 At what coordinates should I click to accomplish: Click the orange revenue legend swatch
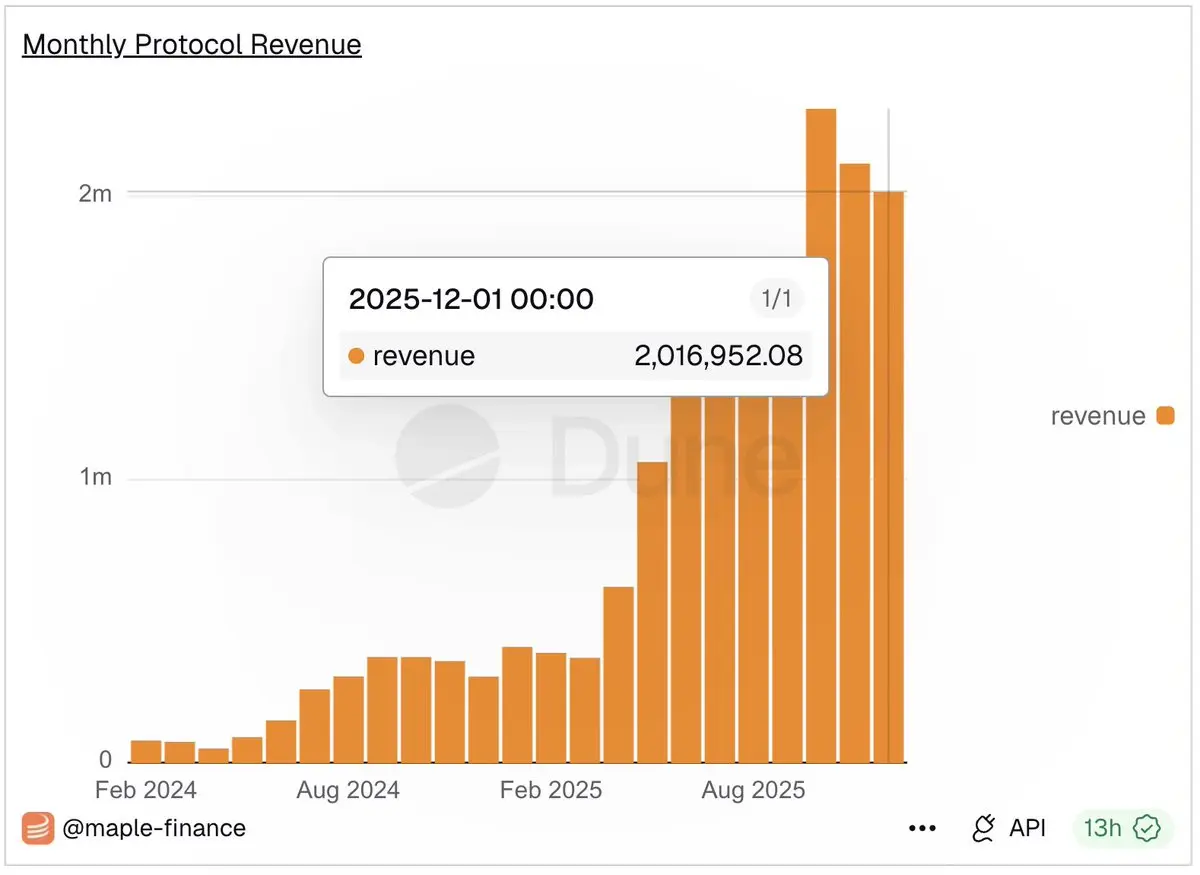click(x=1165, y=416)
